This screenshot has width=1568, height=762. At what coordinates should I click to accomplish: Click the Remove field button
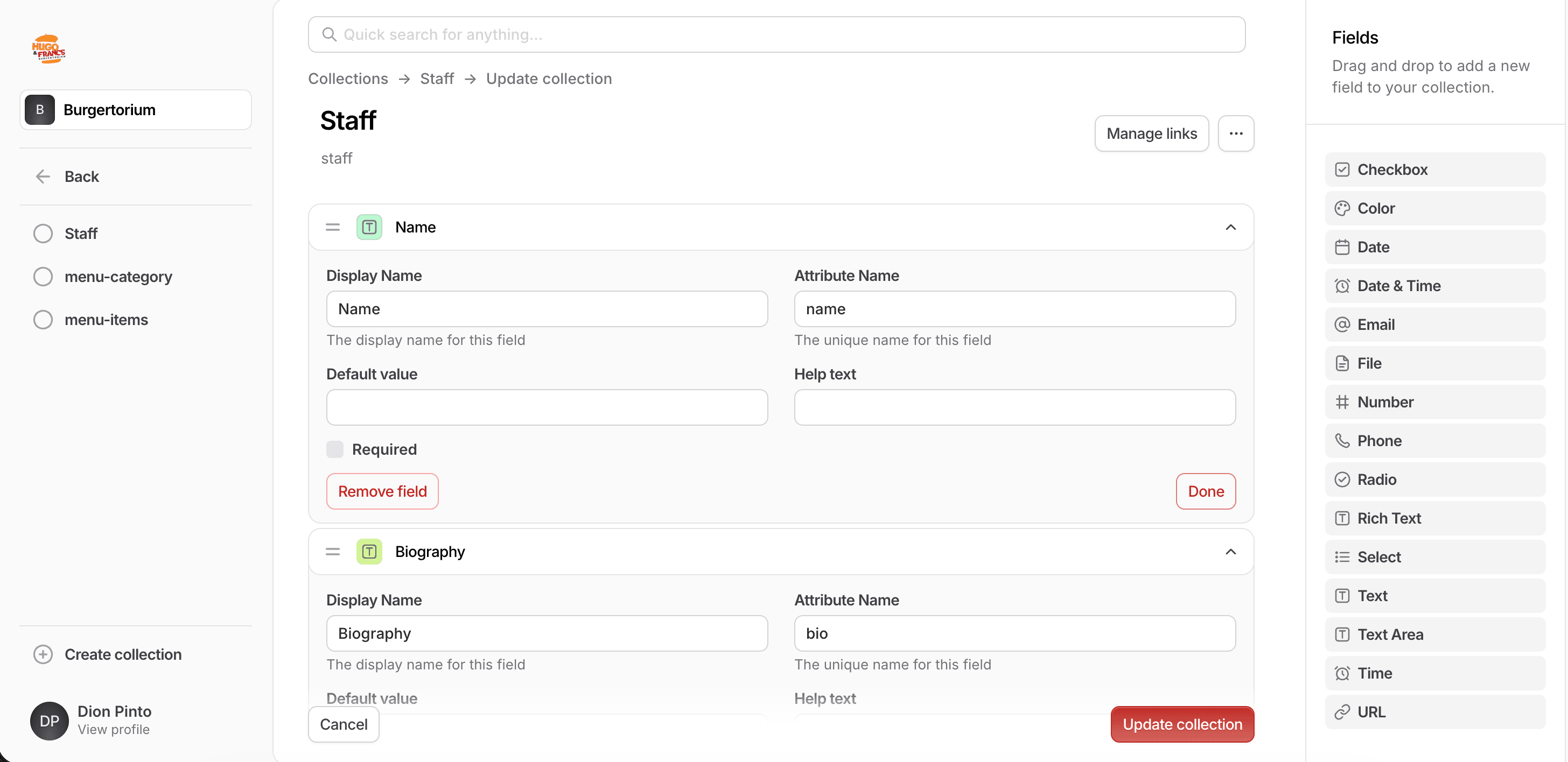[382, 491]
